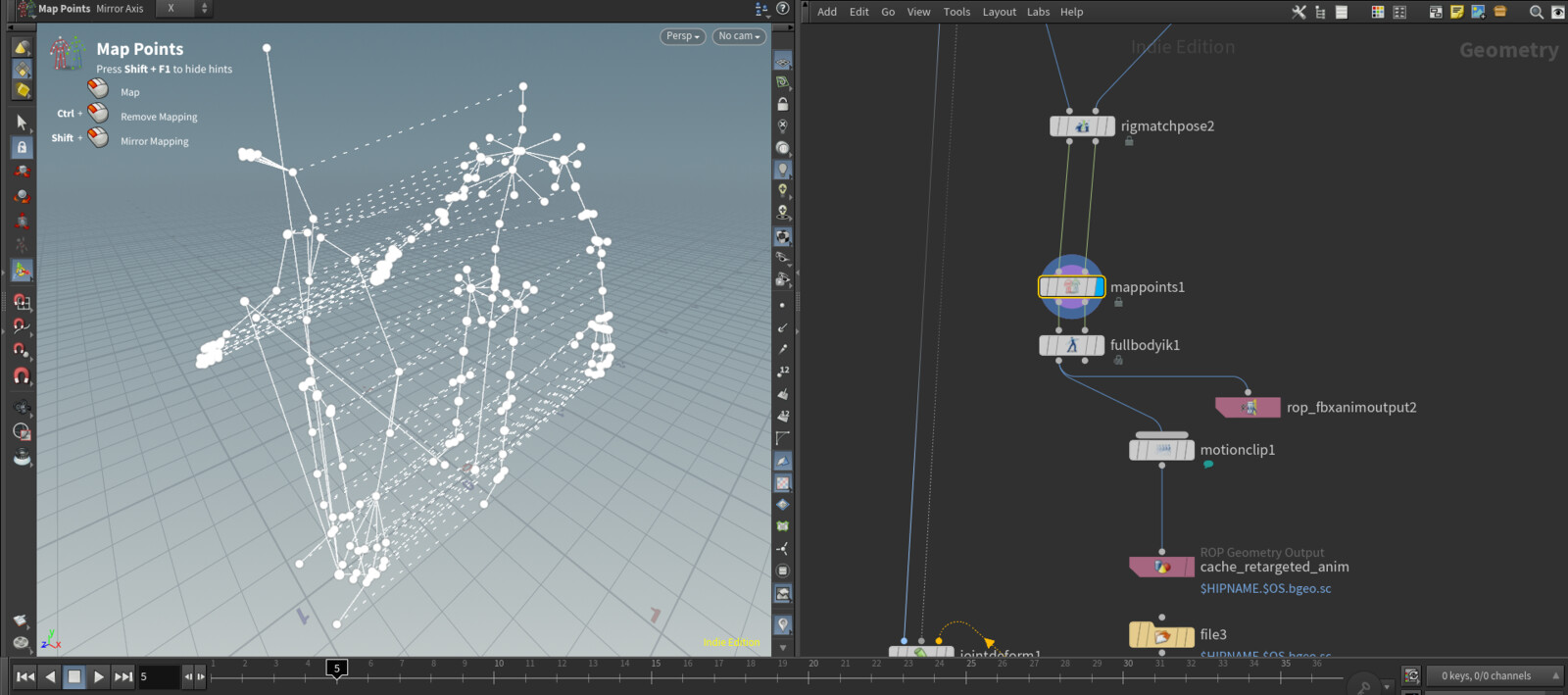Open the Mirror Axis X dropdown

183,9
